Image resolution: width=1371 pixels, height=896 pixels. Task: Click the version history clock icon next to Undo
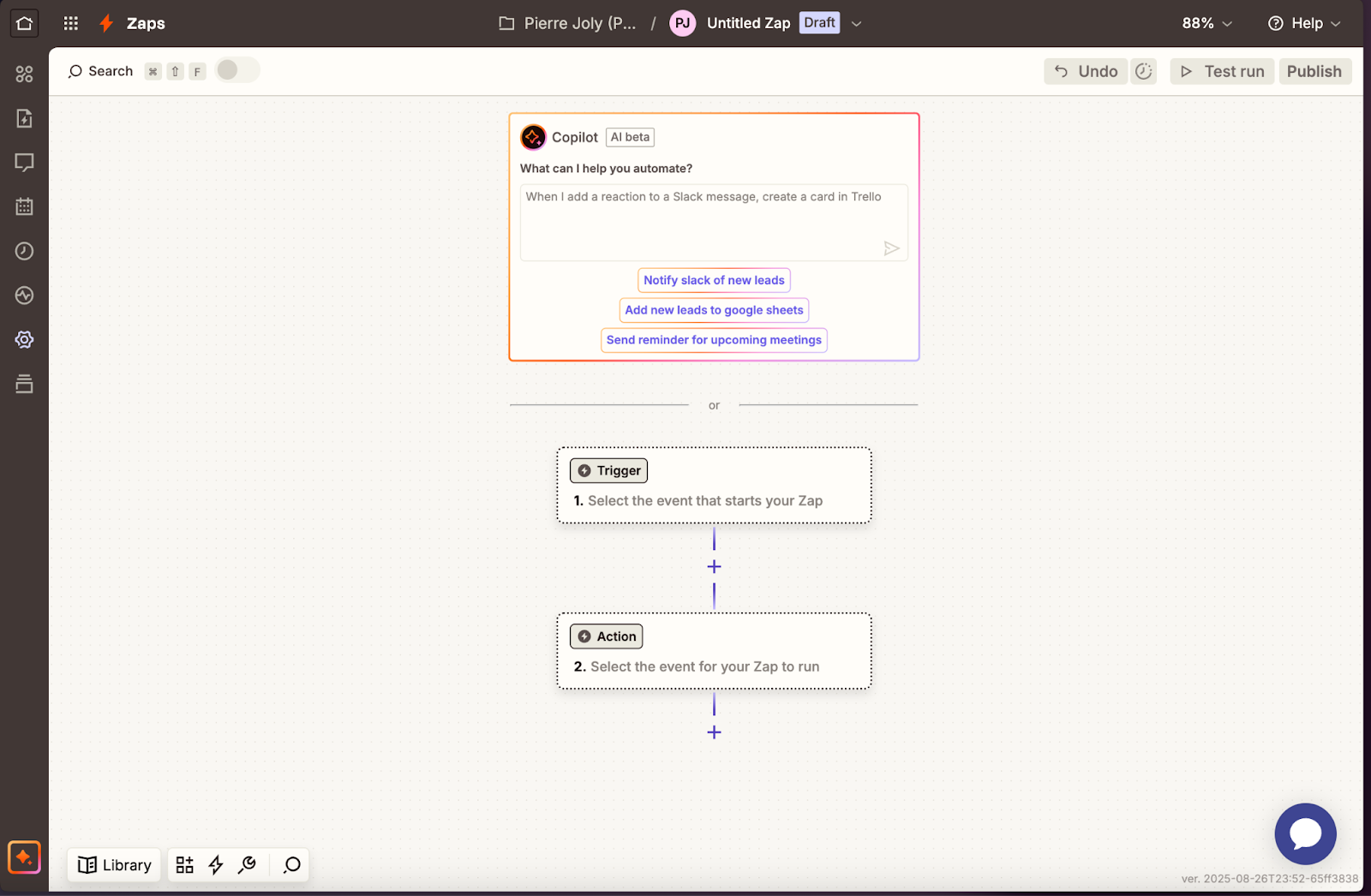click(1143, 71)
